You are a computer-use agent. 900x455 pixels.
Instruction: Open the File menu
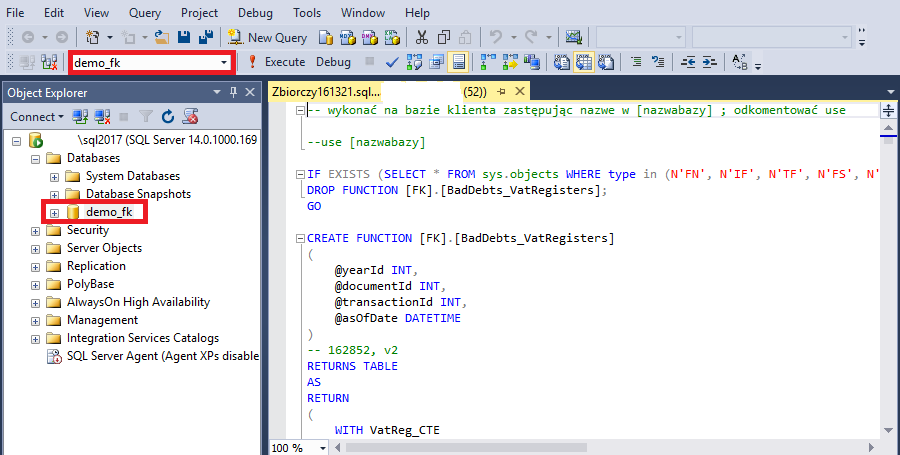click(15, 13)
